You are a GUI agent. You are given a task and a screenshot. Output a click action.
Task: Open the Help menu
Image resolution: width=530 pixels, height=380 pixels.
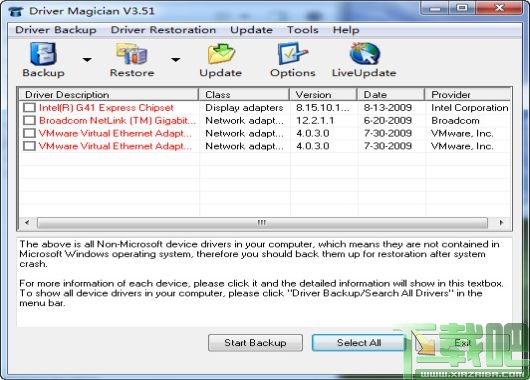pos(346,30)
